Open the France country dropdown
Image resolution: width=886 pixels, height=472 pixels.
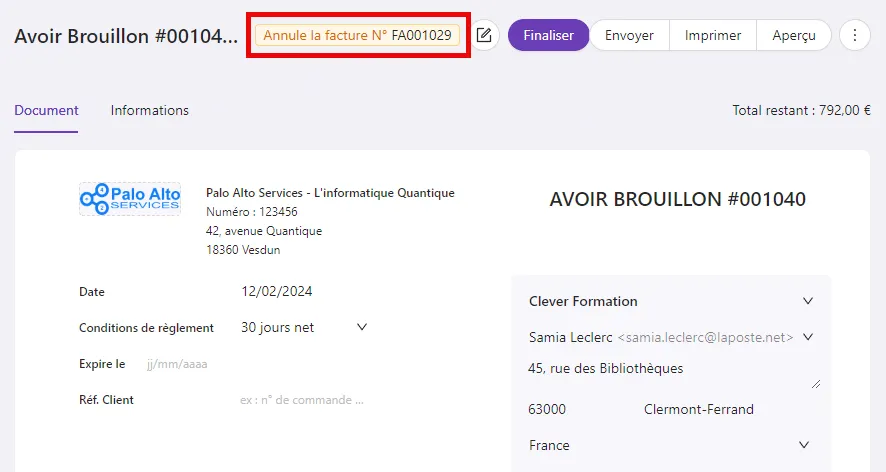[x=671, y=445]
